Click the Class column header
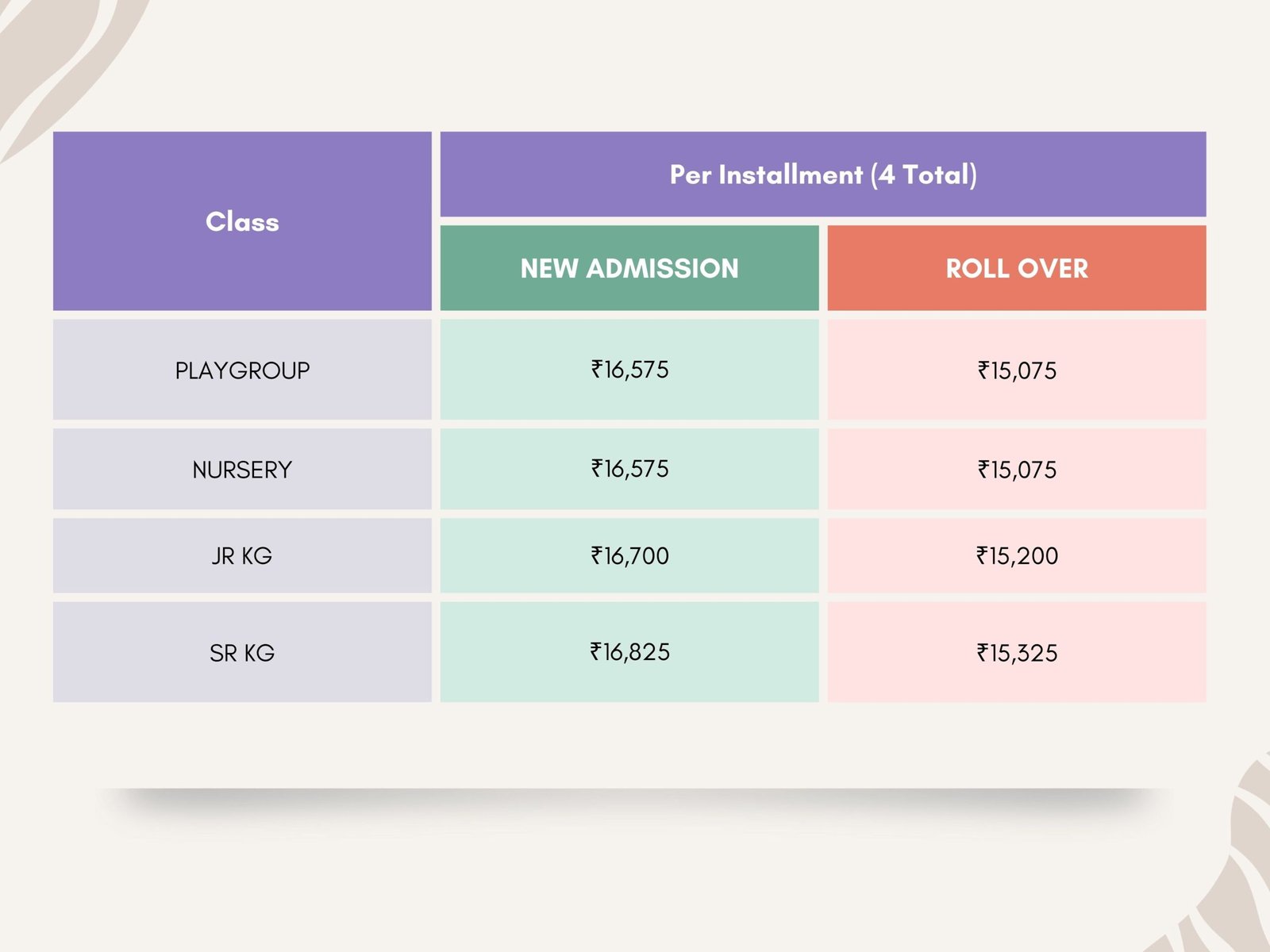The height and width of the screenshot is (952, 1270). pos(242,221)
